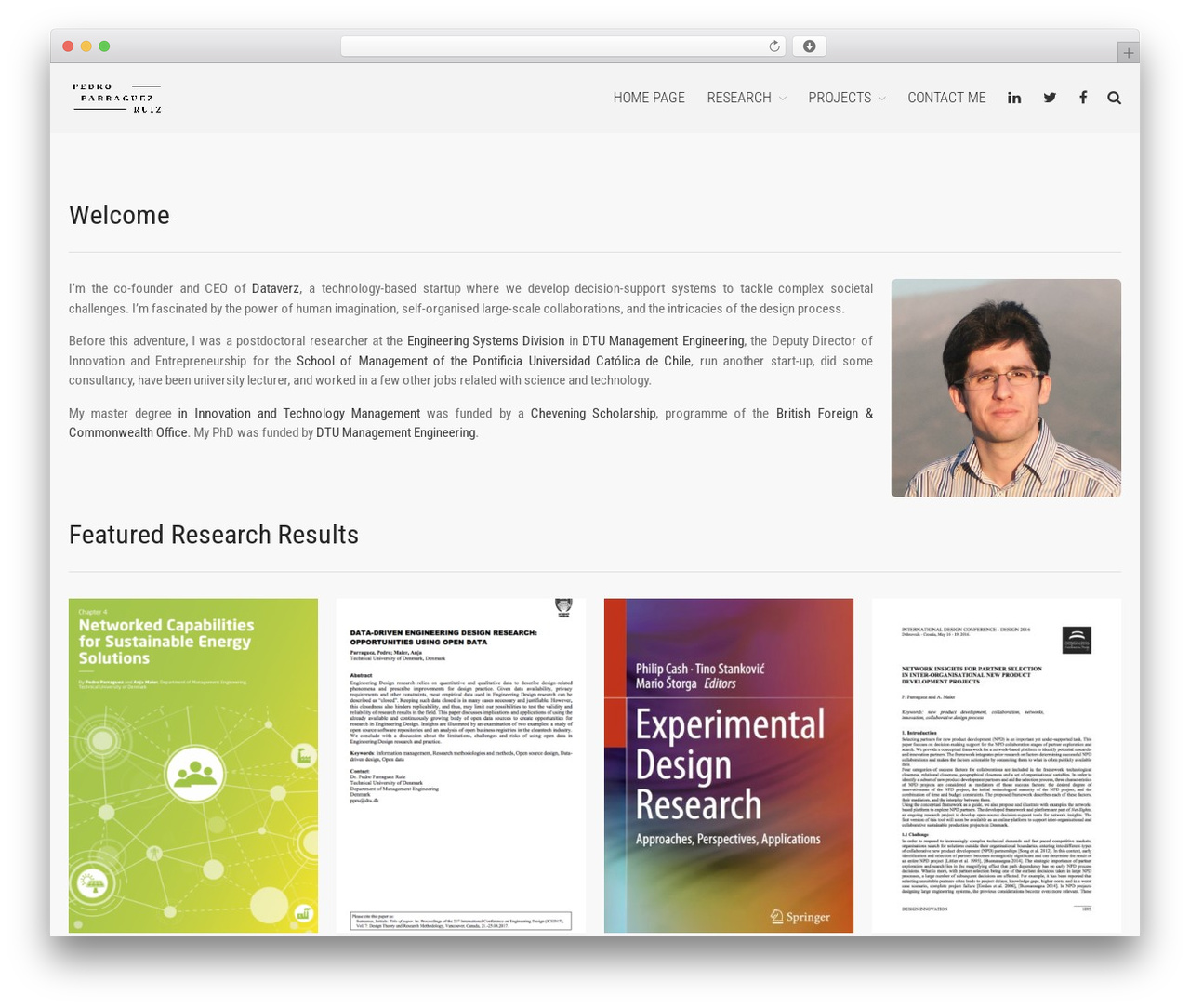1190x1008 pixels.
Task: Reload the page using the refresh icon
Action: click(x=774, y=46)
